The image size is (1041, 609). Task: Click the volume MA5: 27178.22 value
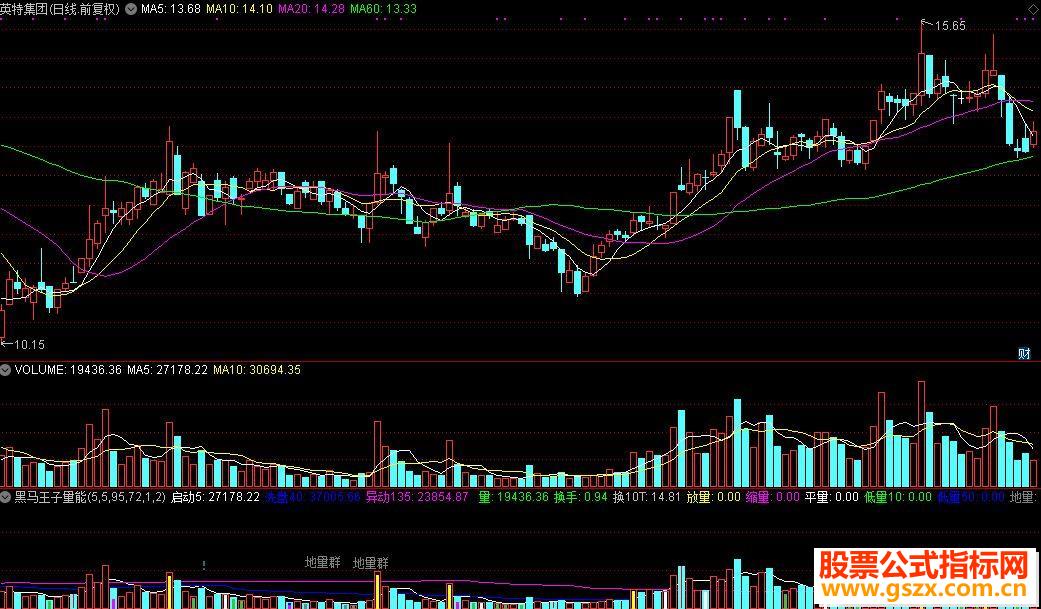[167, 370]
